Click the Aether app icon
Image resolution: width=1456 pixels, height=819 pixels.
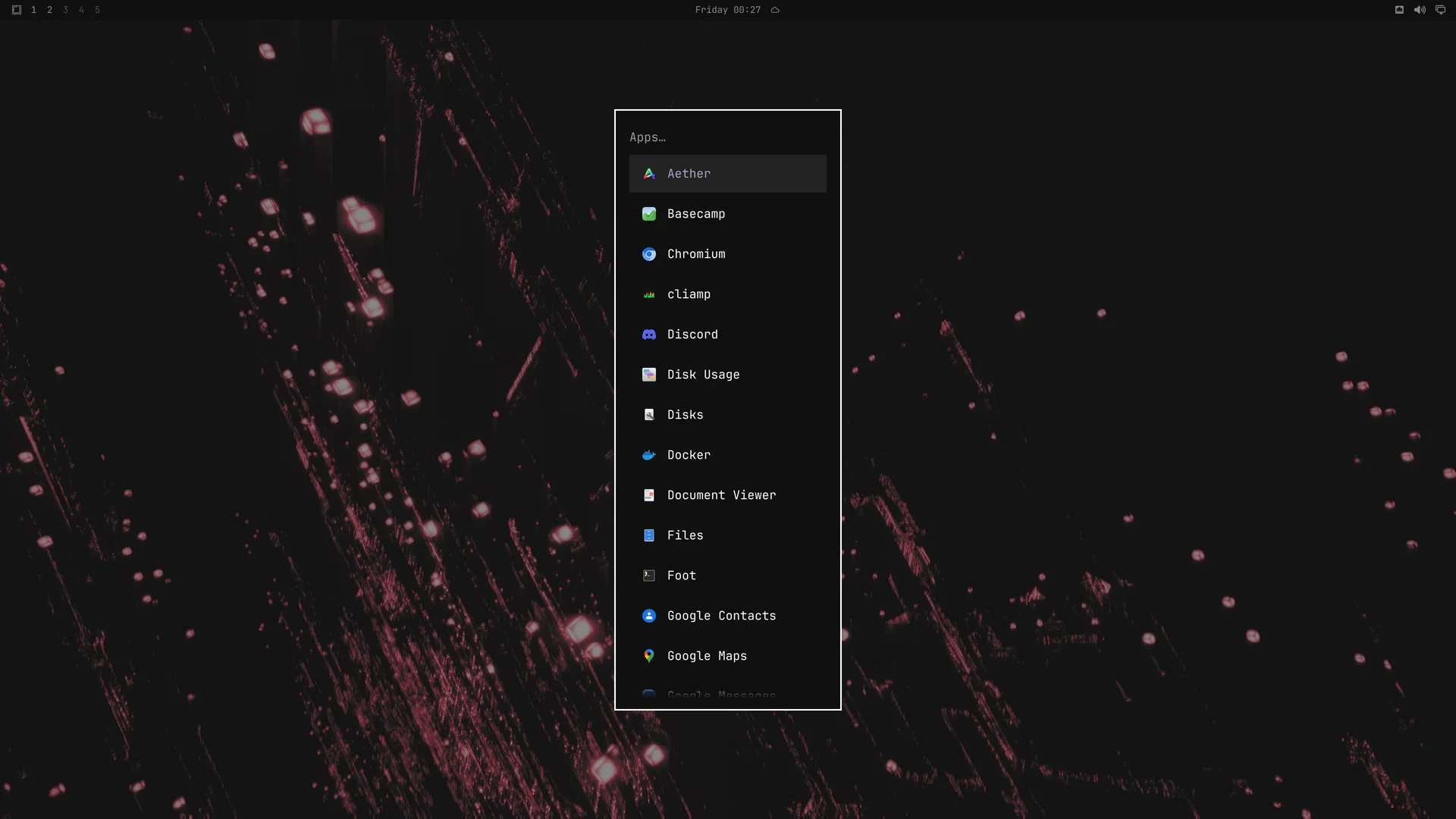click(649, 174)
